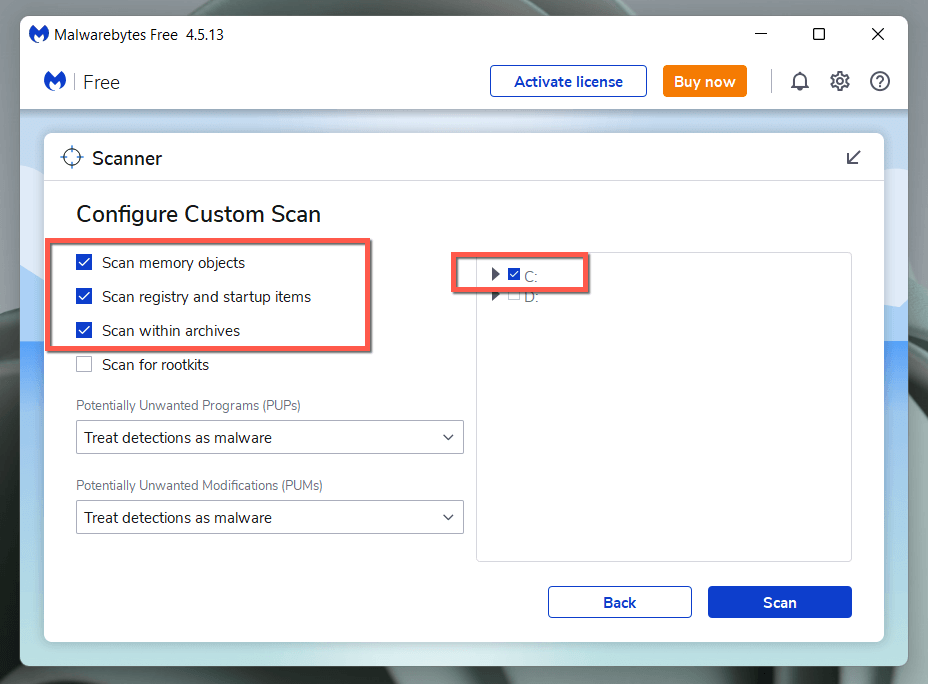Maximize the Malwarebytes window

(x=819, y=34)
